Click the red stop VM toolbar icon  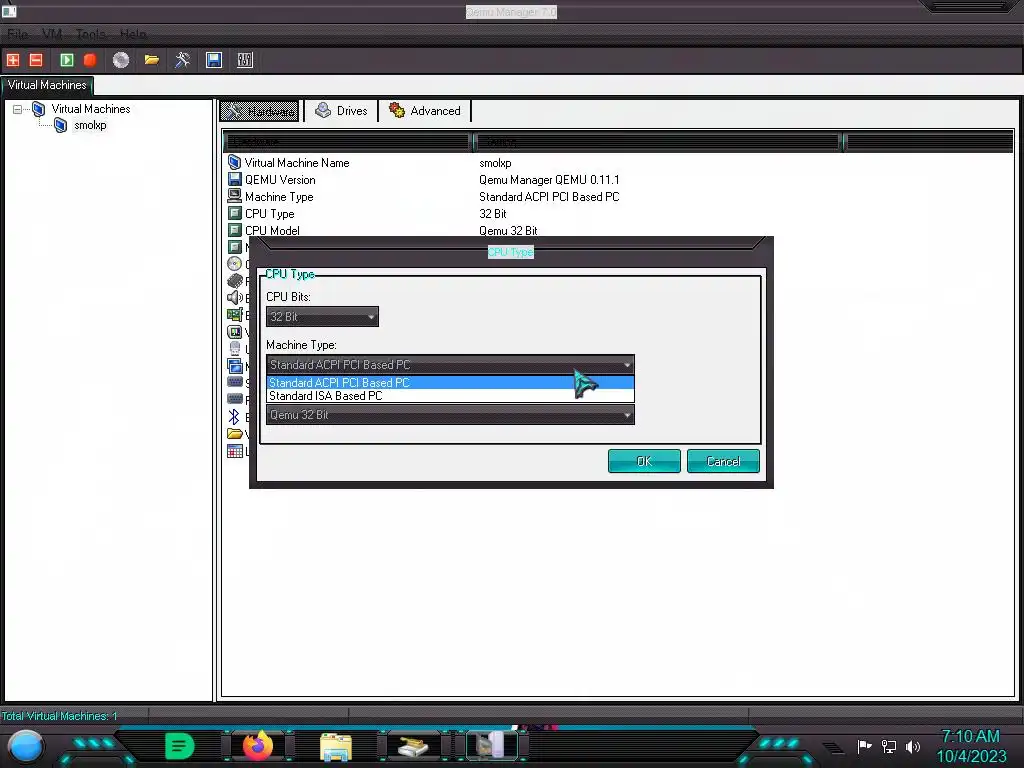coord(90,60)
